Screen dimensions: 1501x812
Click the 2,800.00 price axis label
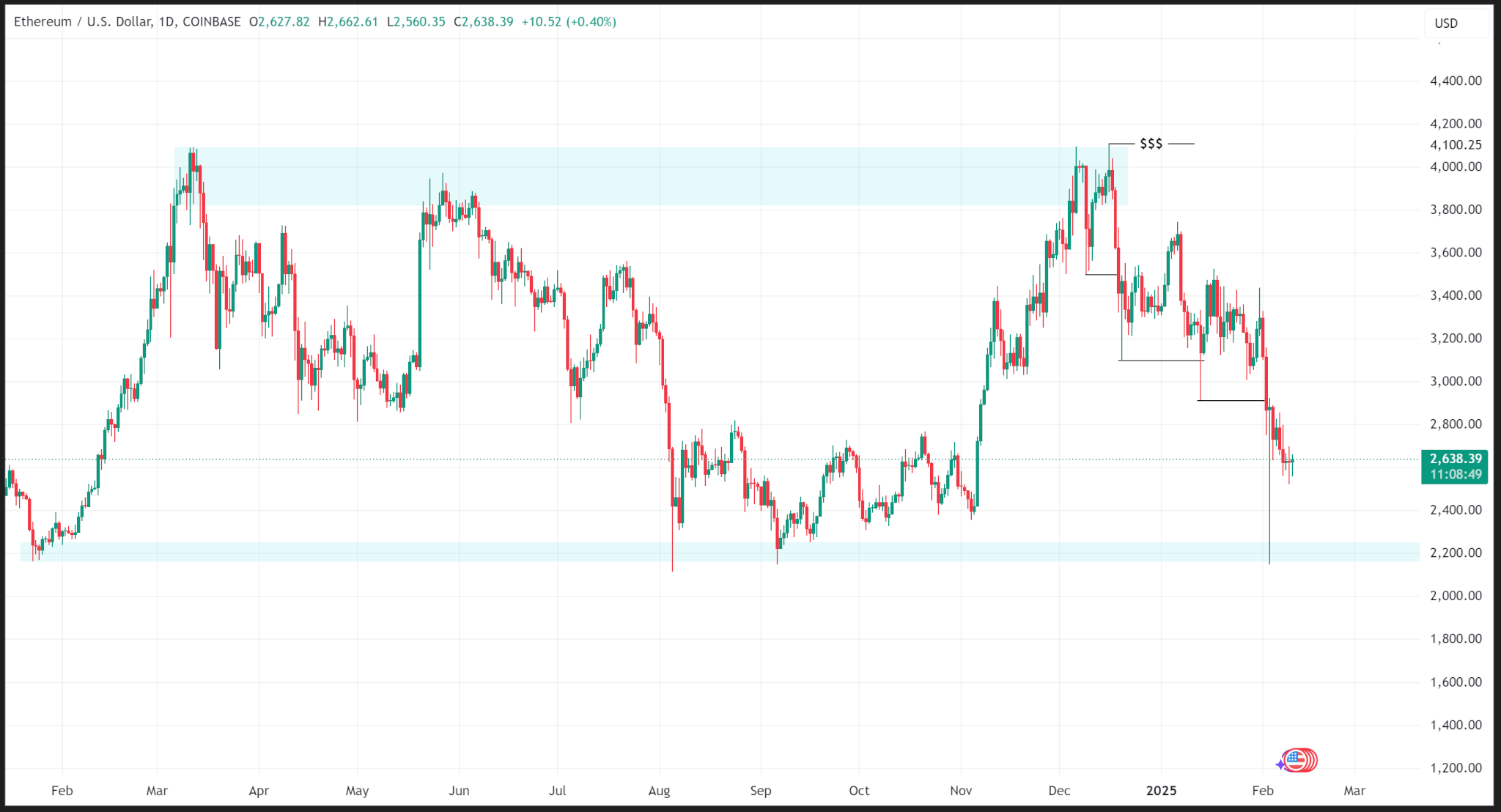(x=1456, y=424)
